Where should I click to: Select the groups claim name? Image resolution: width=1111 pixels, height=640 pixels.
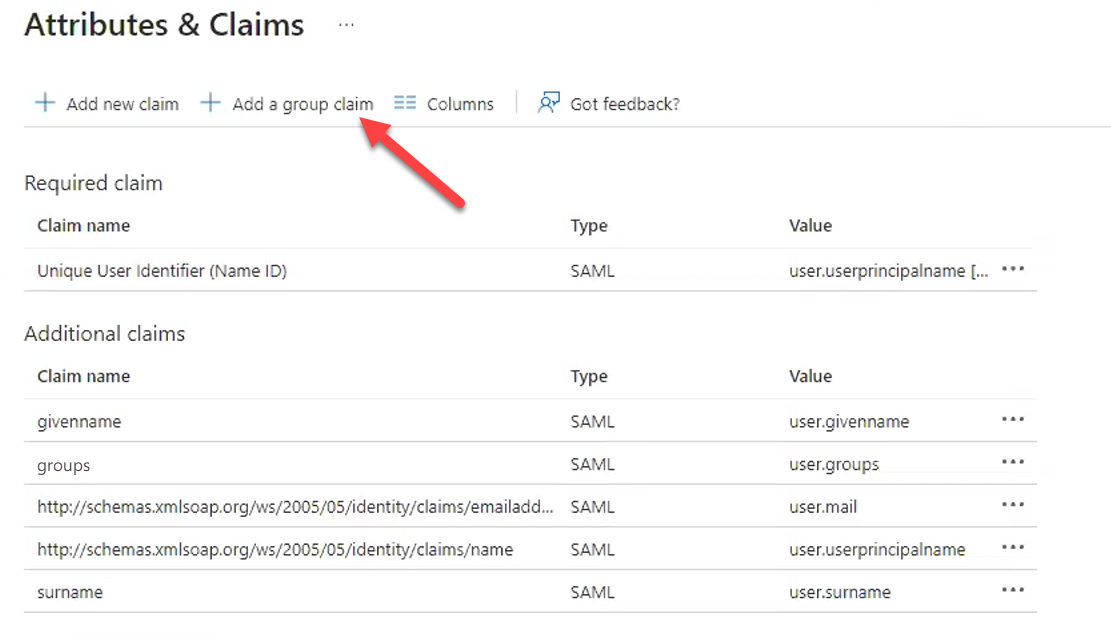pos(64,466)
